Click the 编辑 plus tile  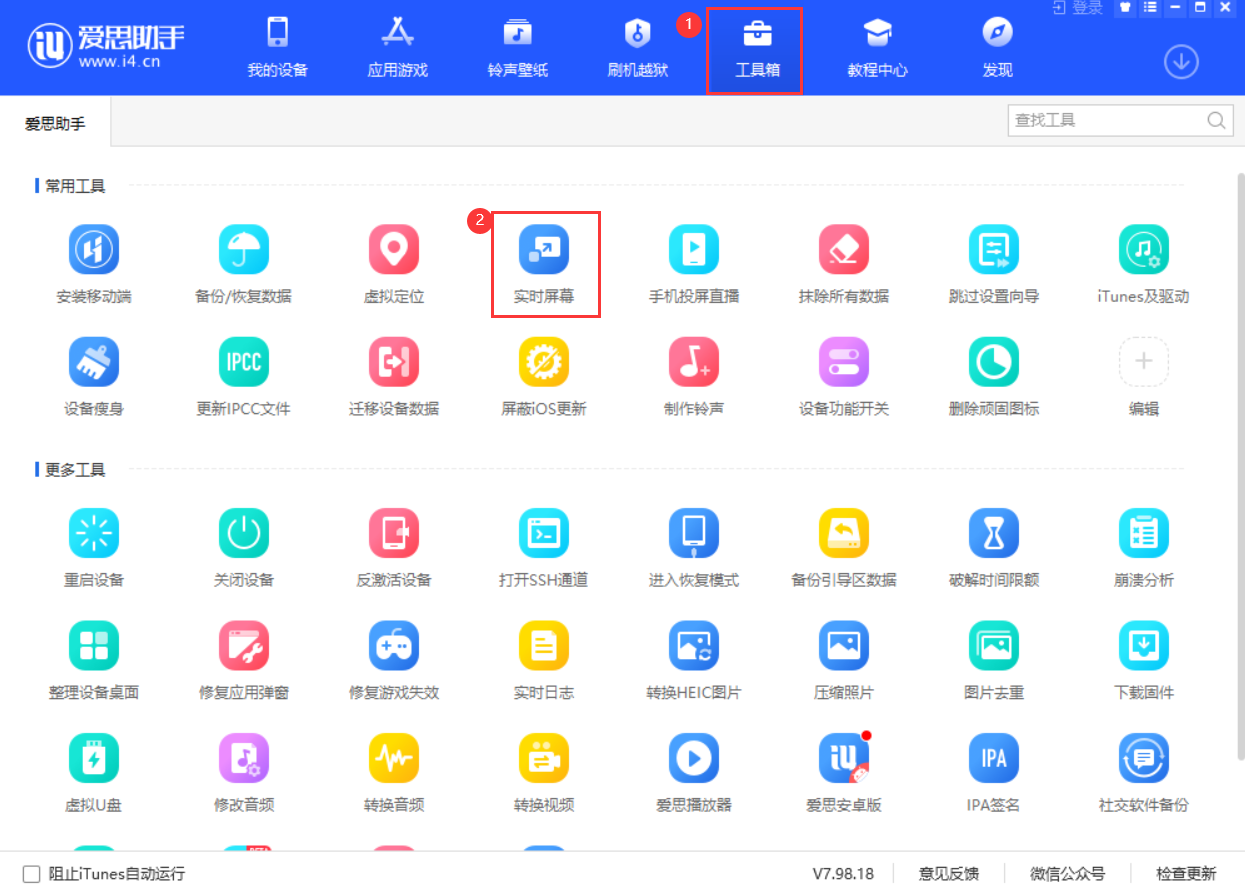pyautogui.click(x=1144, y=362)
